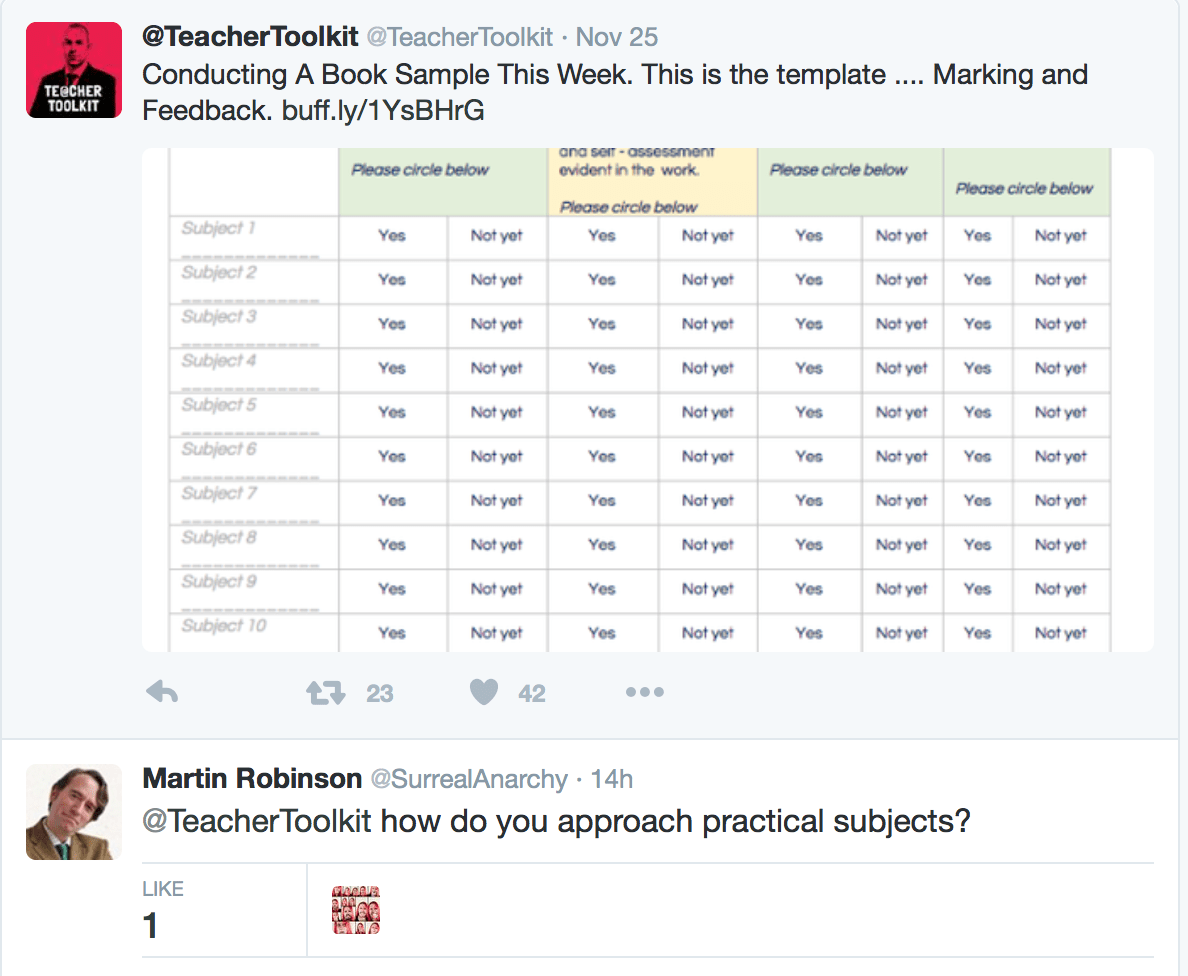
Task: Click Martin Robinson's profile photo
Action: [x=74, y=811]
